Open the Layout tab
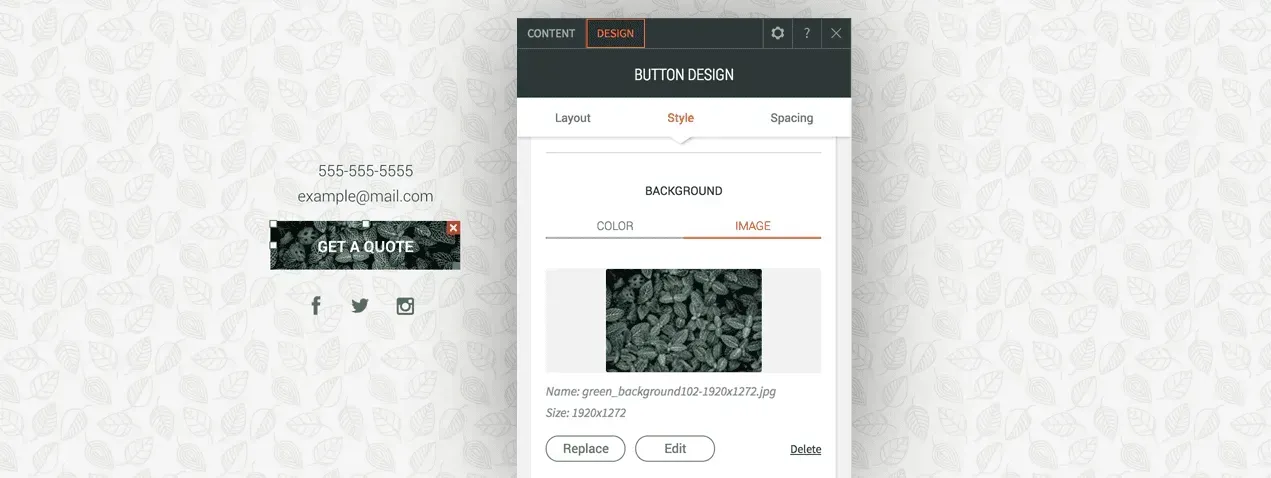The height and width of the screenshot is (478, 1271). coord(573,118)
